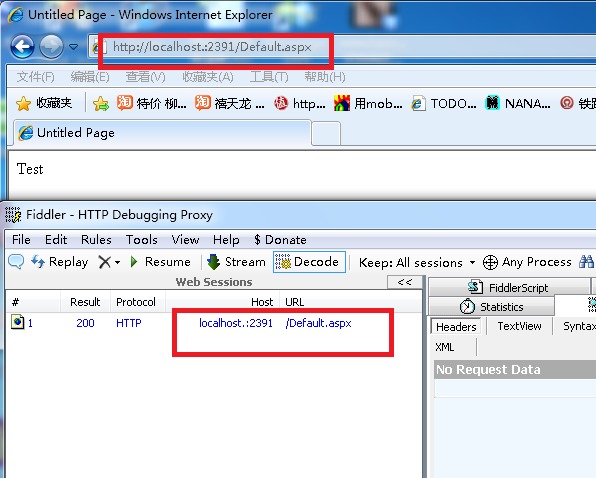The image size is (596, 478).
Task: Open the Rules menu in Fiddler
Action: pos(96,240)
